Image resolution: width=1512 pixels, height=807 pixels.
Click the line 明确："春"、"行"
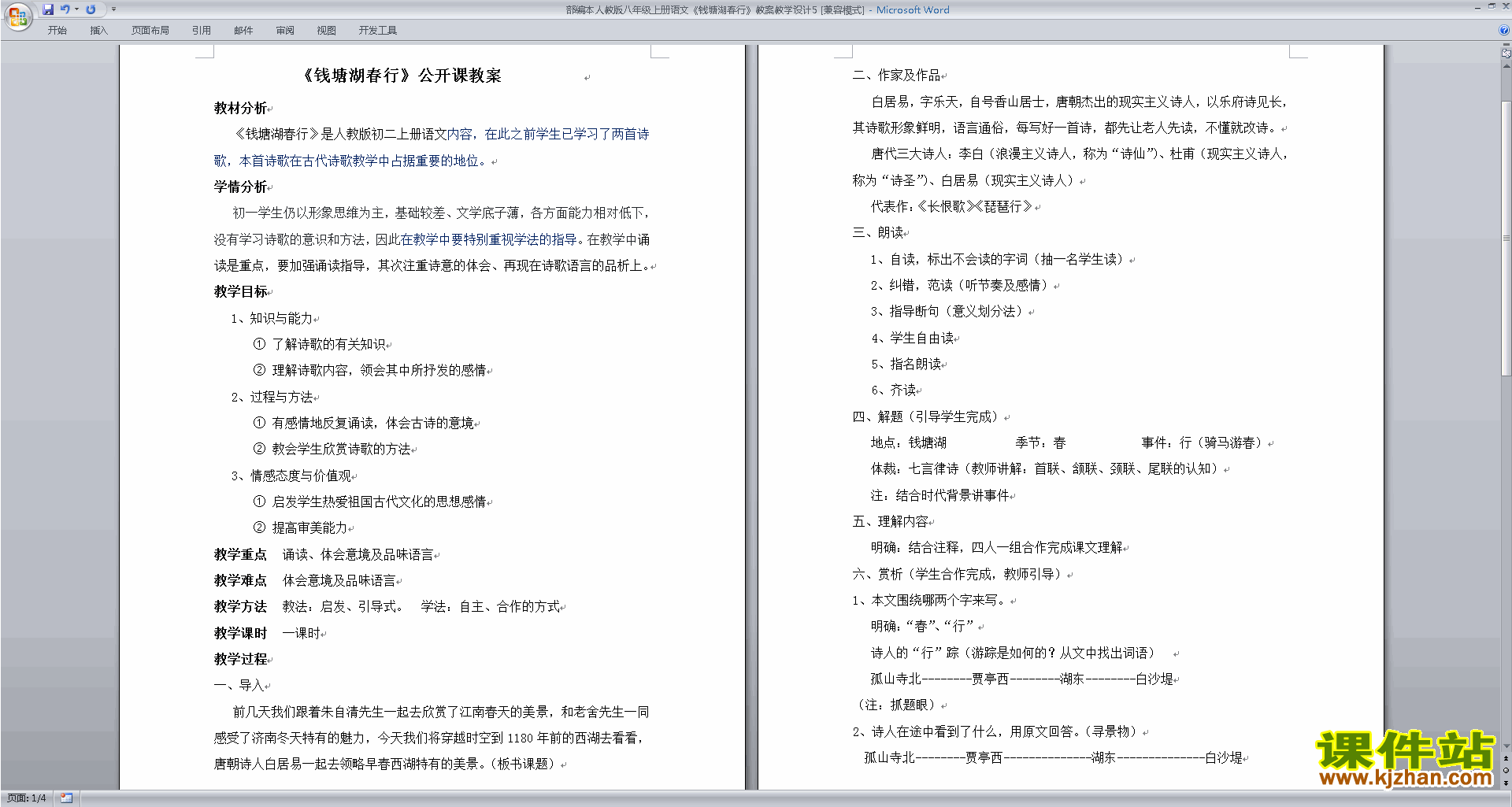pos(922,626)
